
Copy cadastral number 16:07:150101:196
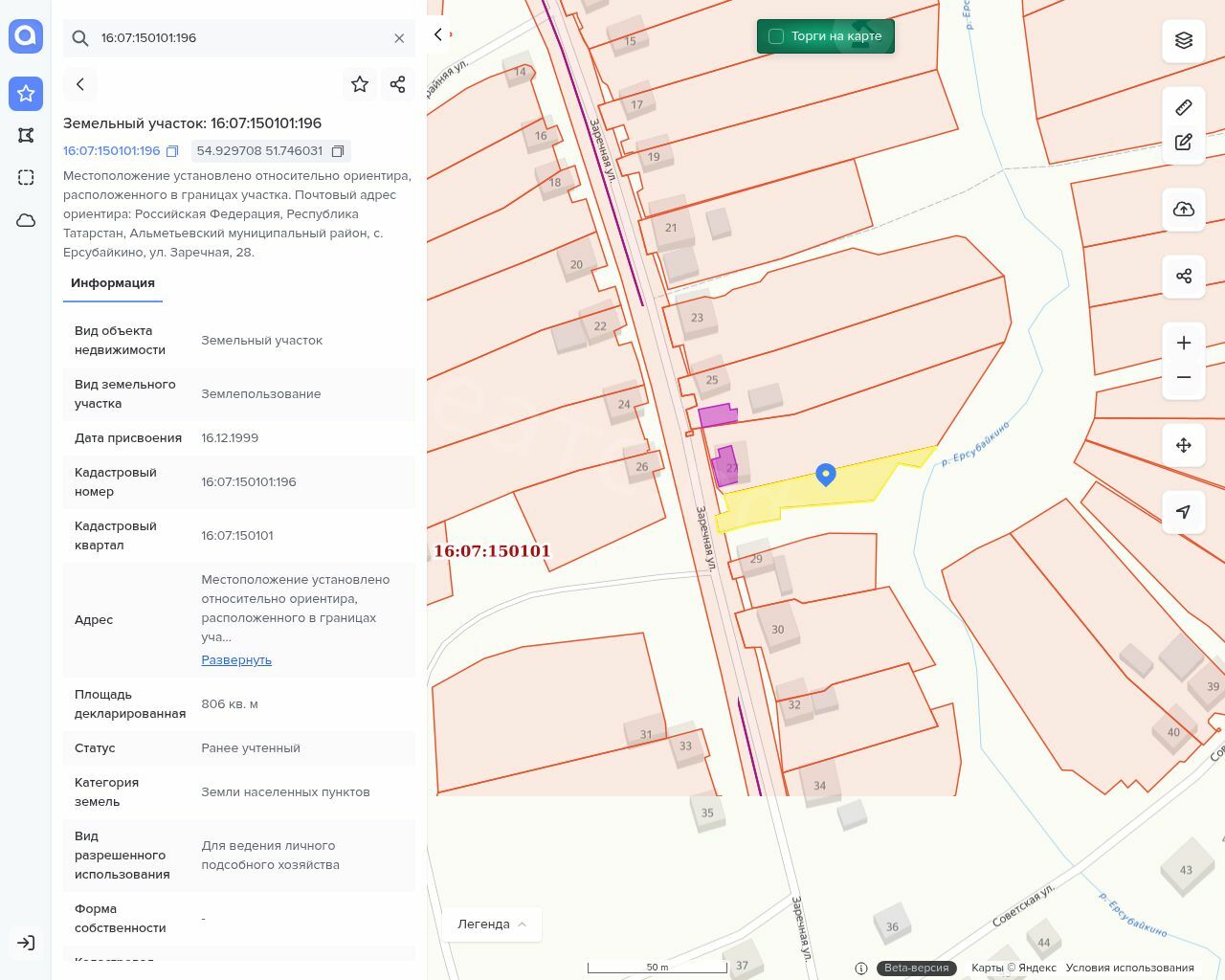172,151
